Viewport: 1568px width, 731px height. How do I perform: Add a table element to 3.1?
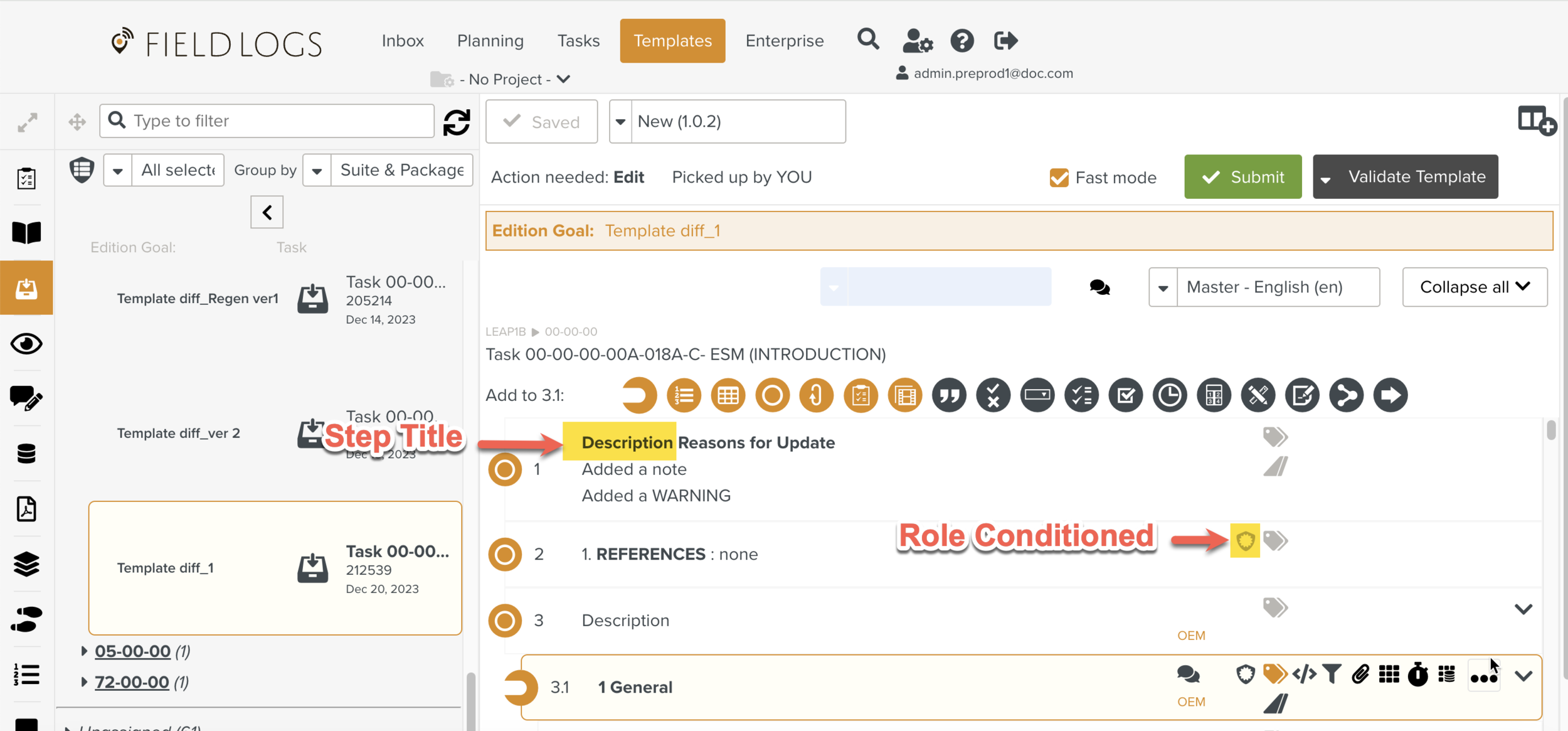pyautogui.click(x=728, y=395)
